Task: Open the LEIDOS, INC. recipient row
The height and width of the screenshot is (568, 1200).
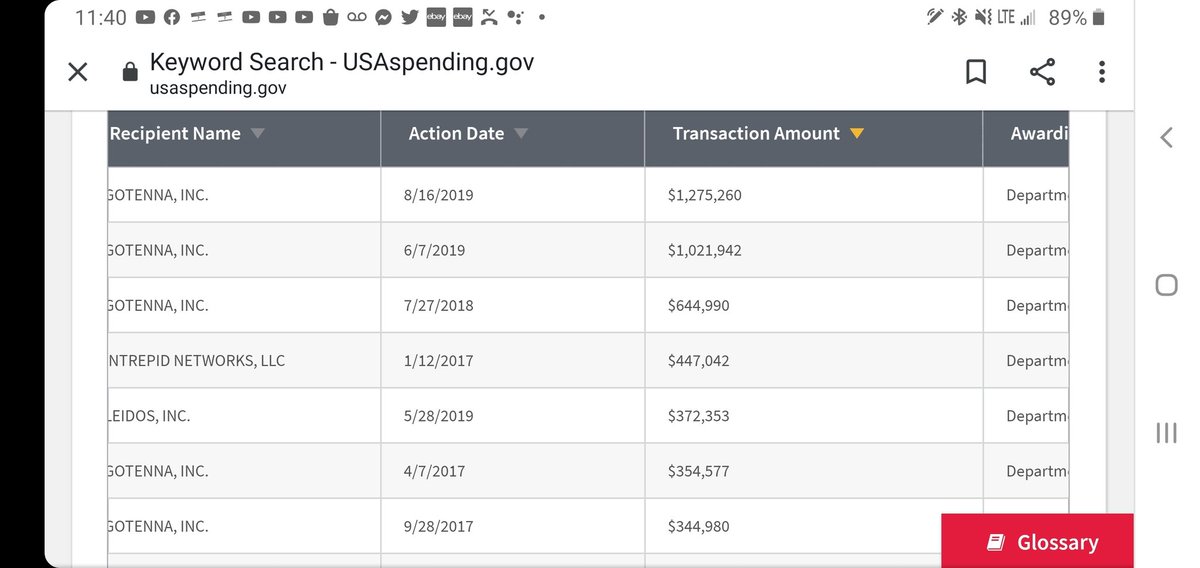Action: coord(588,415)
